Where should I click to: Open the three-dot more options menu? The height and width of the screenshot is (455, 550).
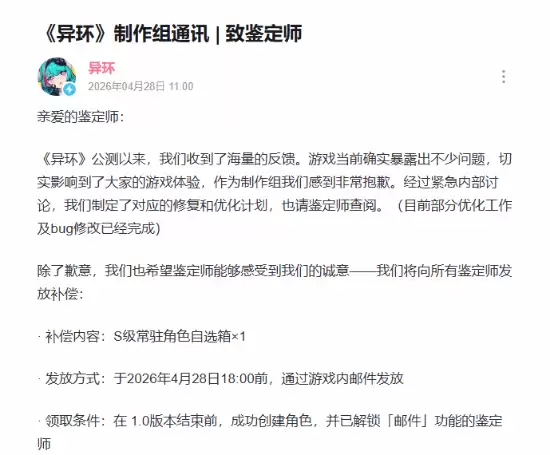(x=503, y=76)
